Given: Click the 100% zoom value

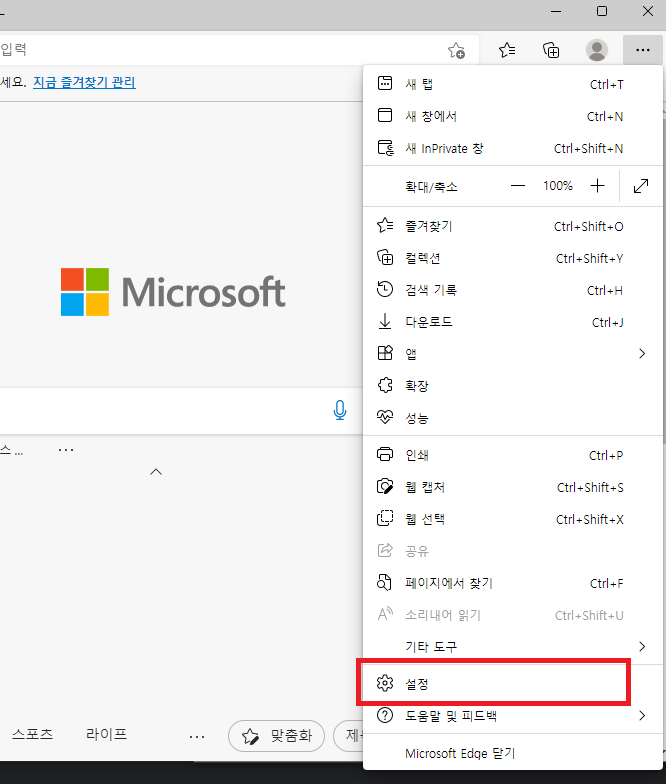Looking at the screenshot, I should [558, 186].
